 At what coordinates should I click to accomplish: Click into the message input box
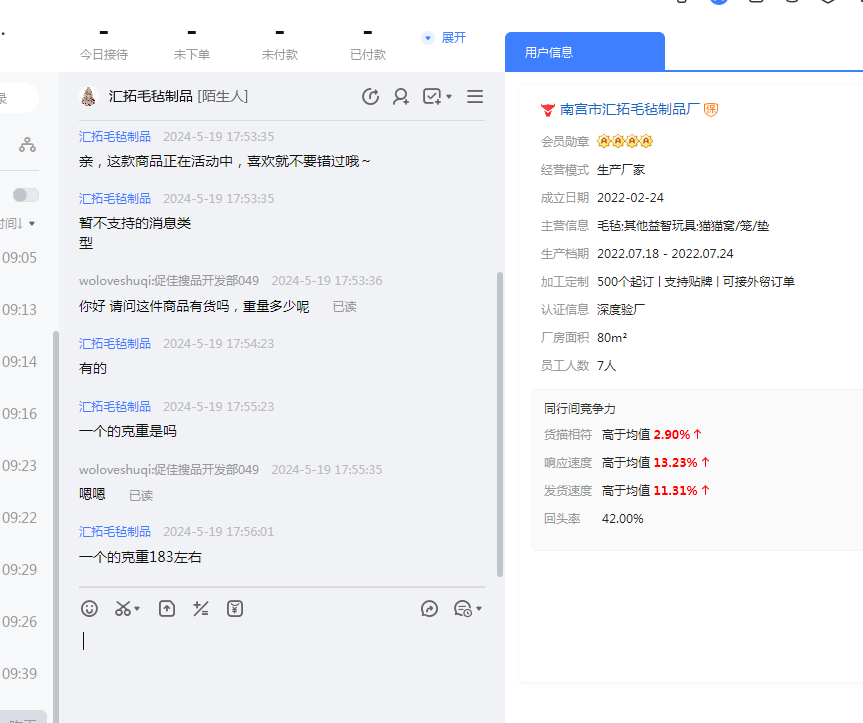pos(280,660)
